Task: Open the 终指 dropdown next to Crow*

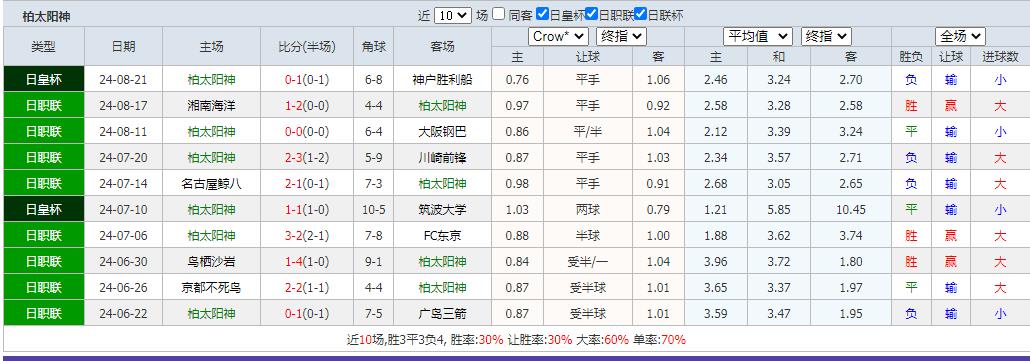Action: tap(621, 37)
